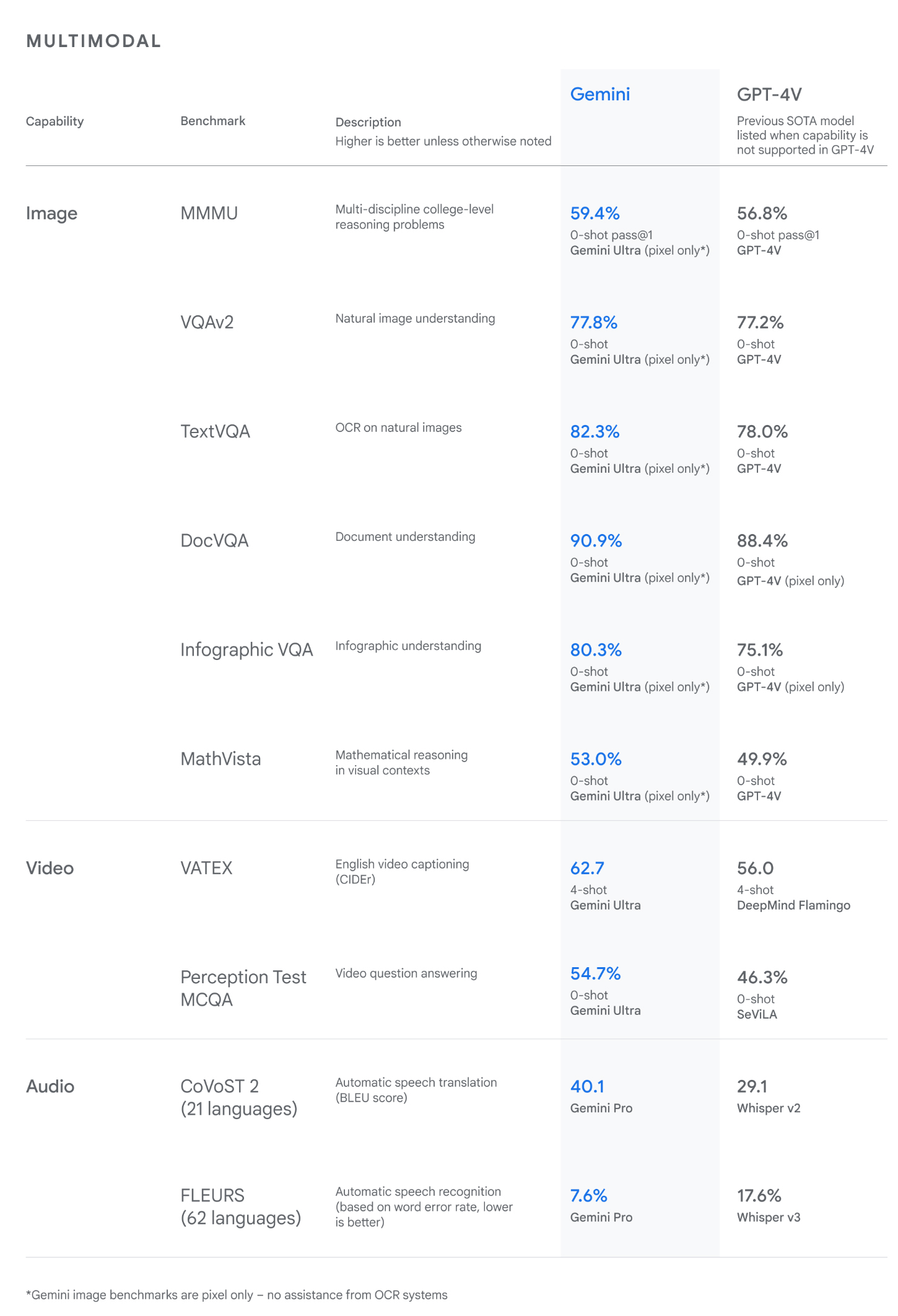Click the Audio capability label
Screen dimensions: 898x1316
coord(50,1086)
